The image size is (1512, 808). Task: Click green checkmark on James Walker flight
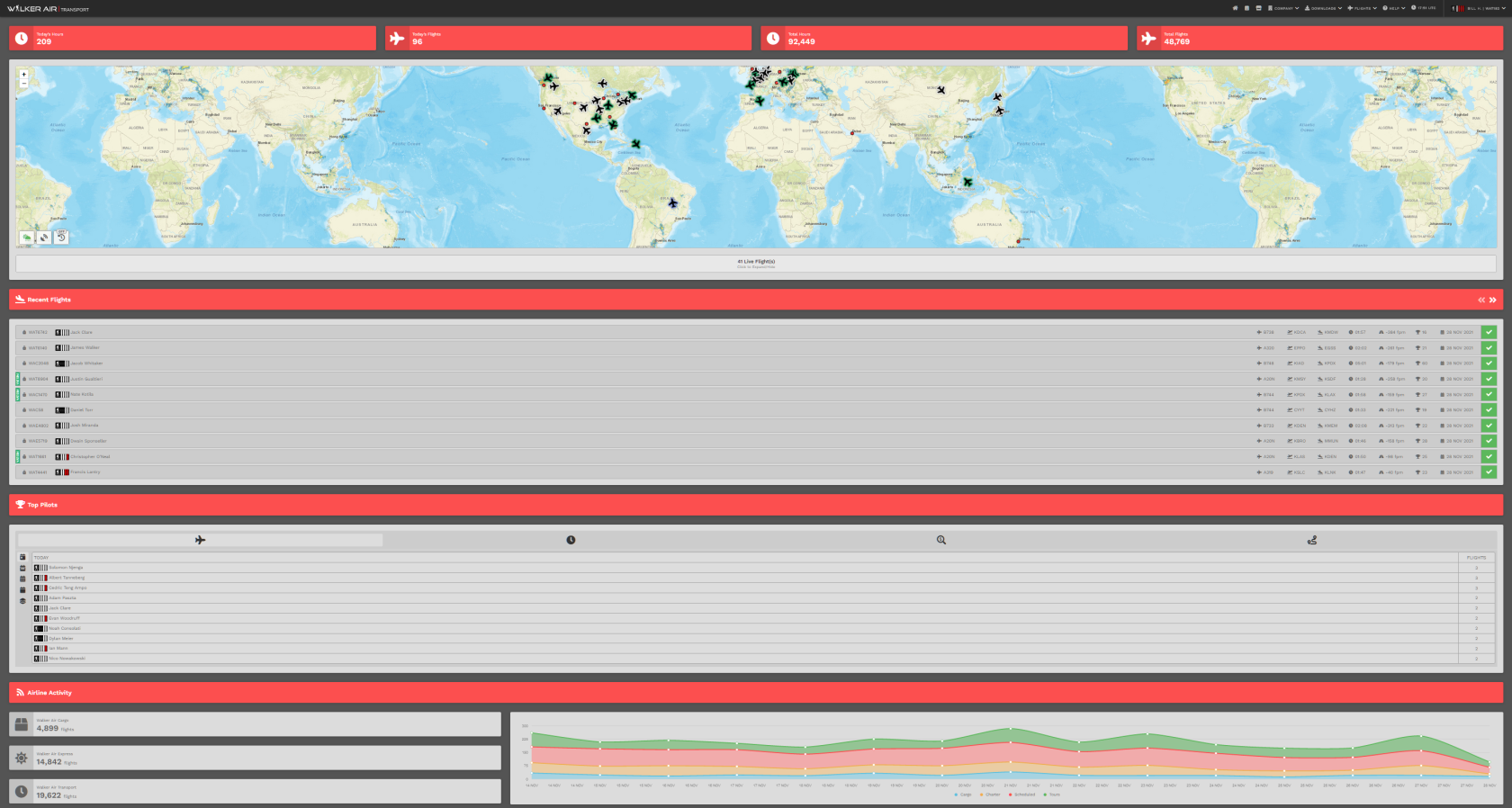tap(1489, 347)
